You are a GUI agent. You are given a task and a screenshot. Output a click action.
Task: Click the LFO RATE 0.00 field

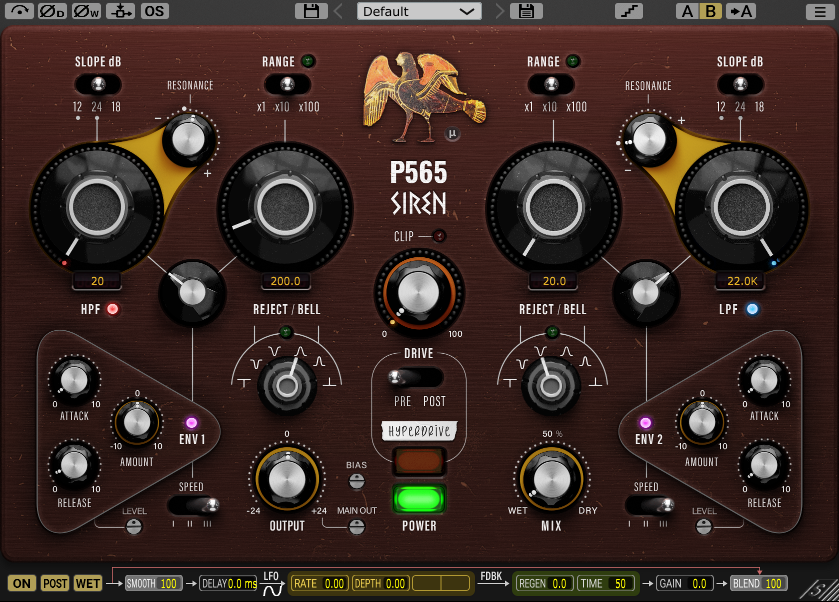319,583
